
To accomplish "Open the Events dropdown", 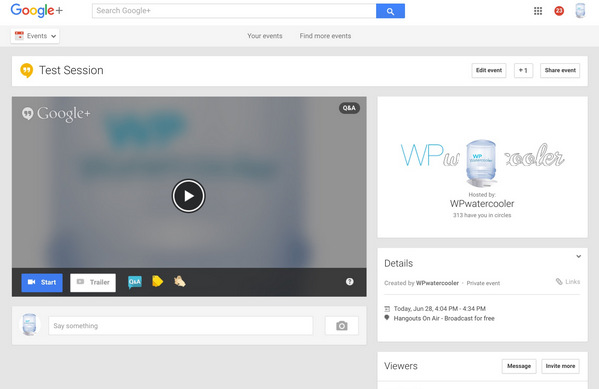I will (x=35, y=36).
